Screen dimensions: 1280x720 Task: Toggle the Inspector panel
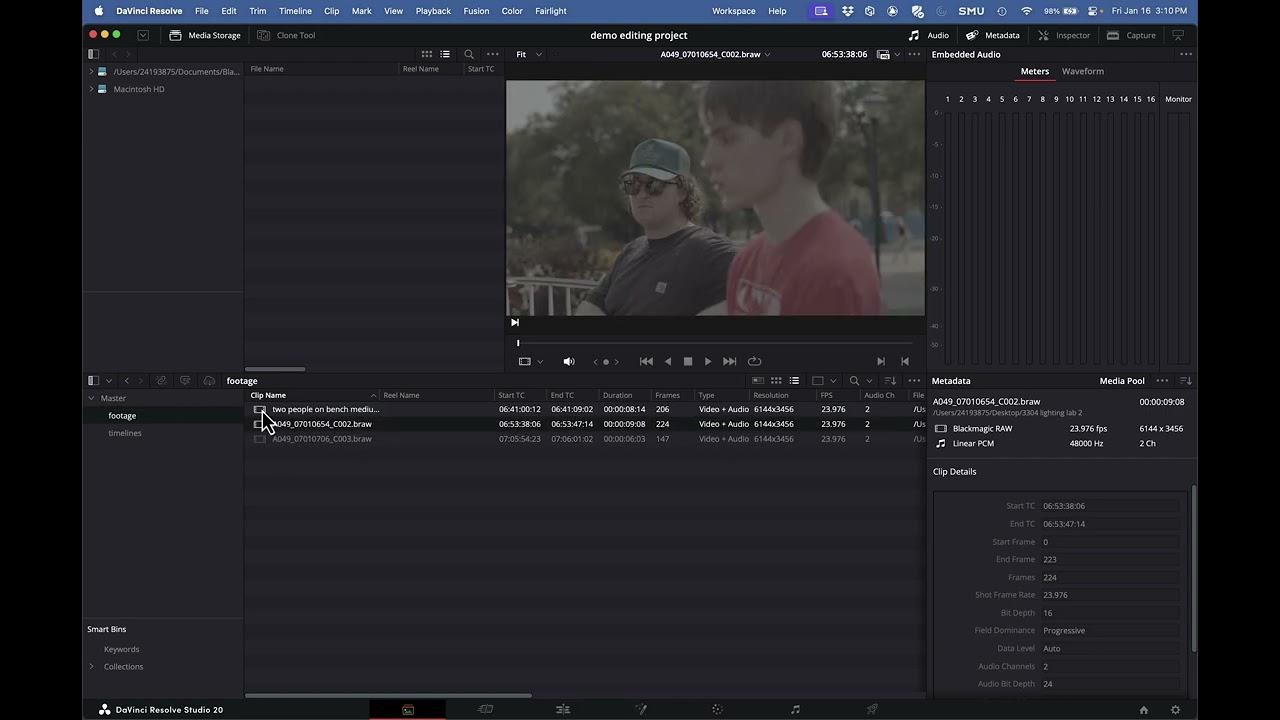click(x=1064, y=35)
